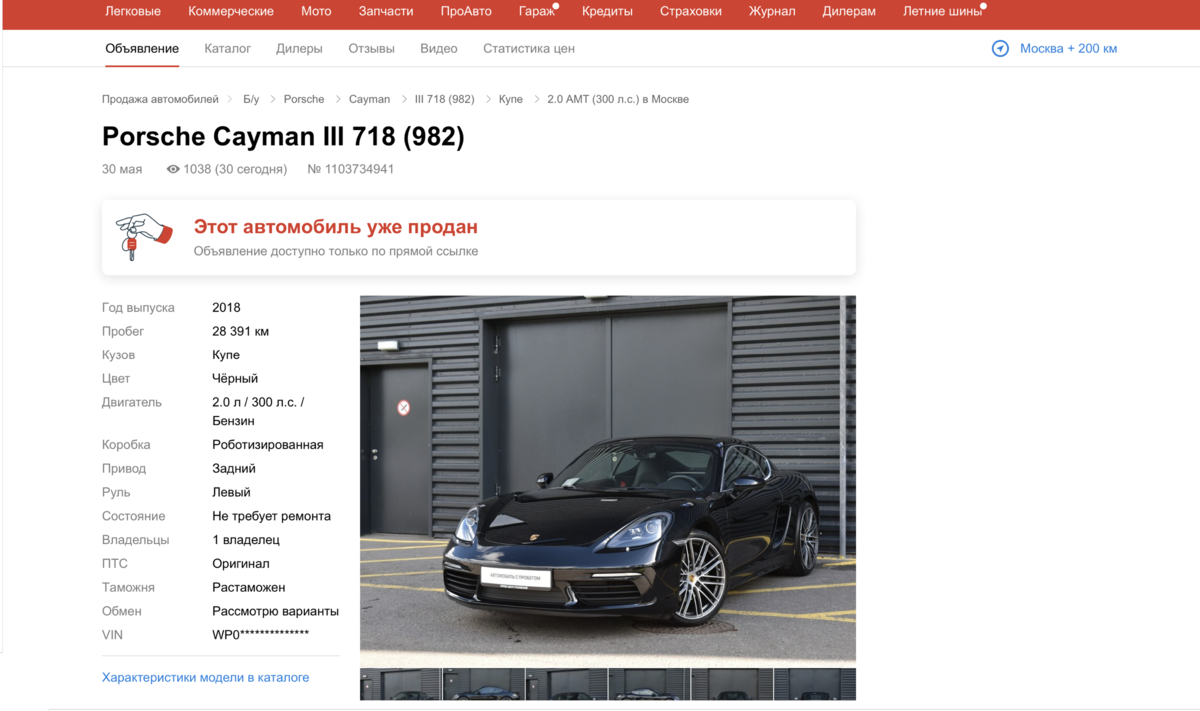Open the Отзывы tab

370,47
